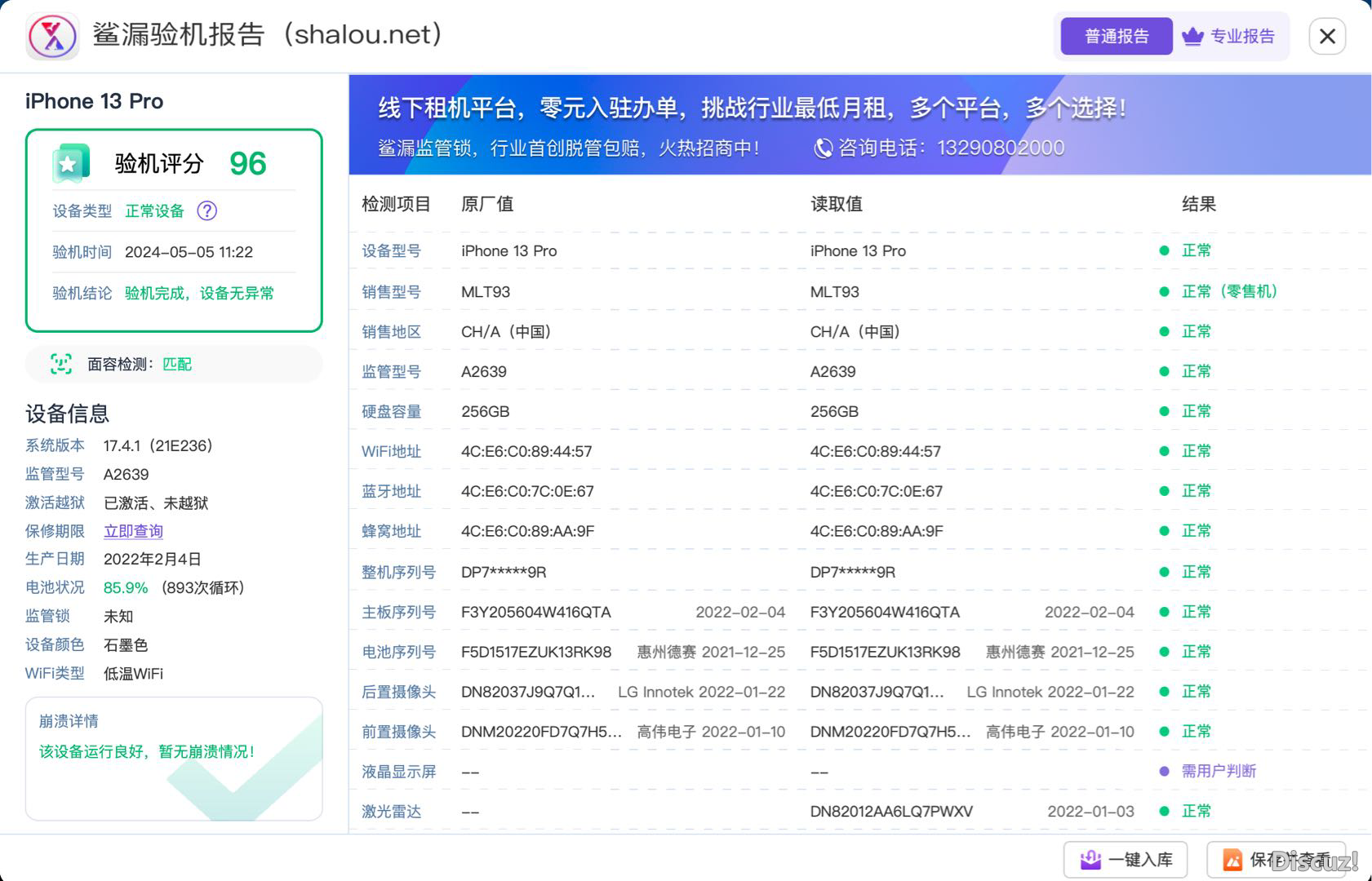Screen dimensions: 1372x881
Task: Open 立即查询 warranty link
Action: [x=133, y=531]
